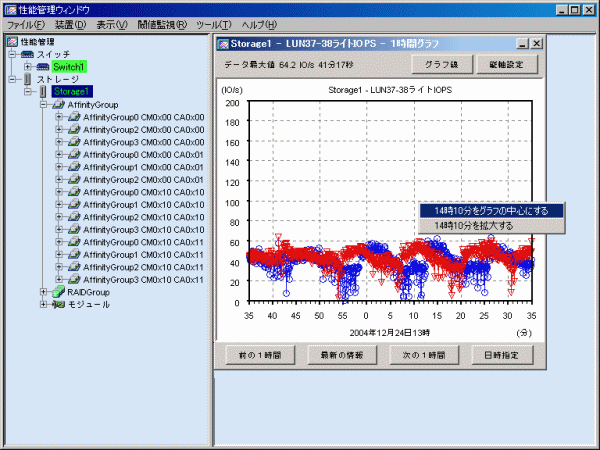The height and width of the screenshot is (450, 600).
Task: Collapse the Storage1 tree node
Action: click(28, 91)
